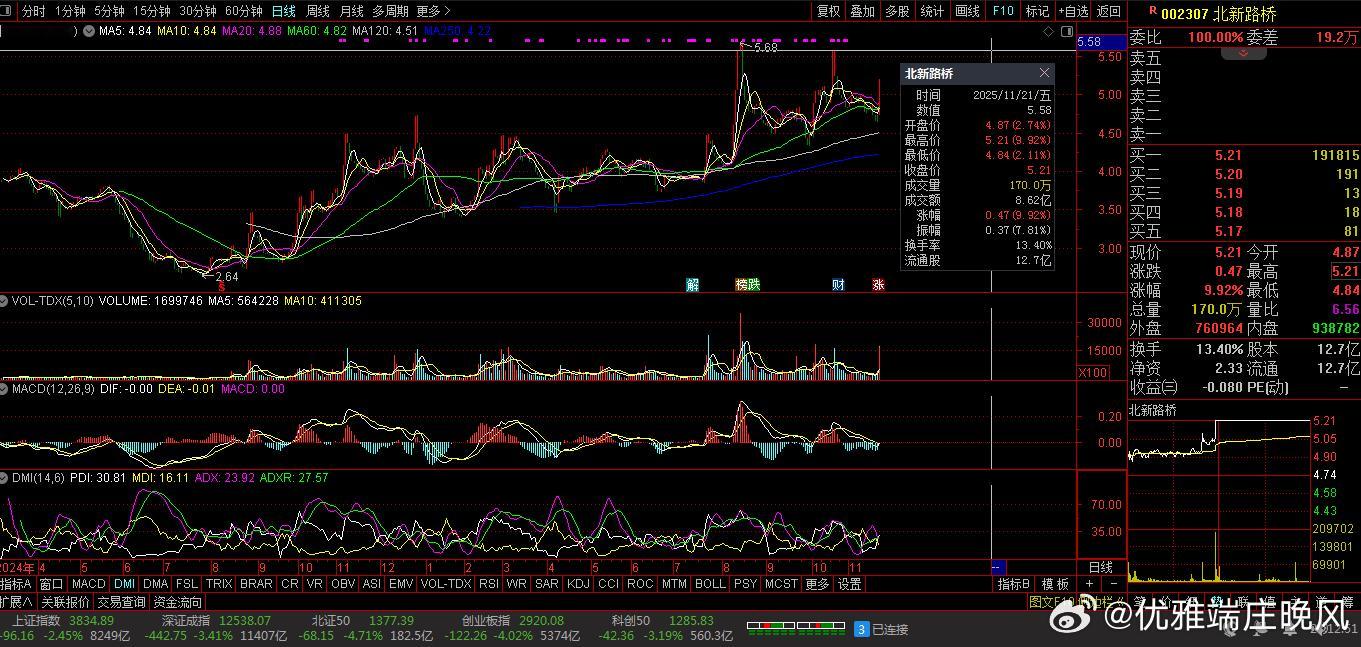
Task: Toggle 叠加 overlay mode
Action: point(862,11)
